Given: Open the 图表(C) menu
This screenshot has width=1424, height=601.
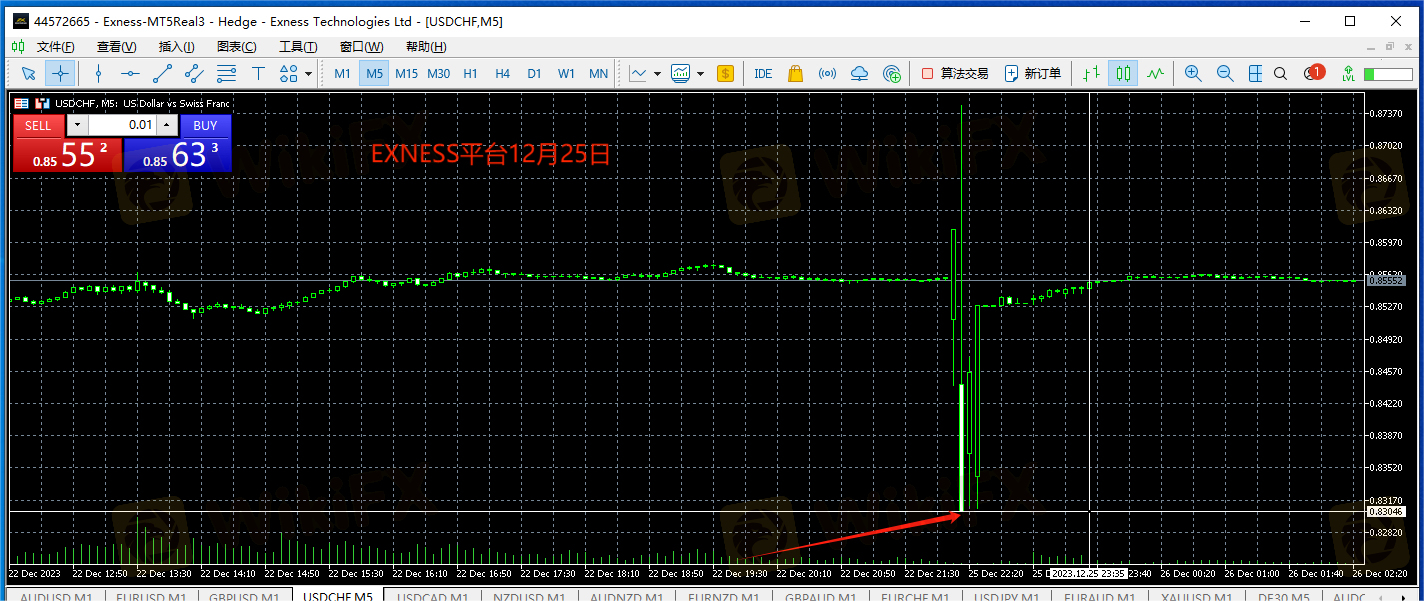Looking at the screenshot, I should 237,46.
